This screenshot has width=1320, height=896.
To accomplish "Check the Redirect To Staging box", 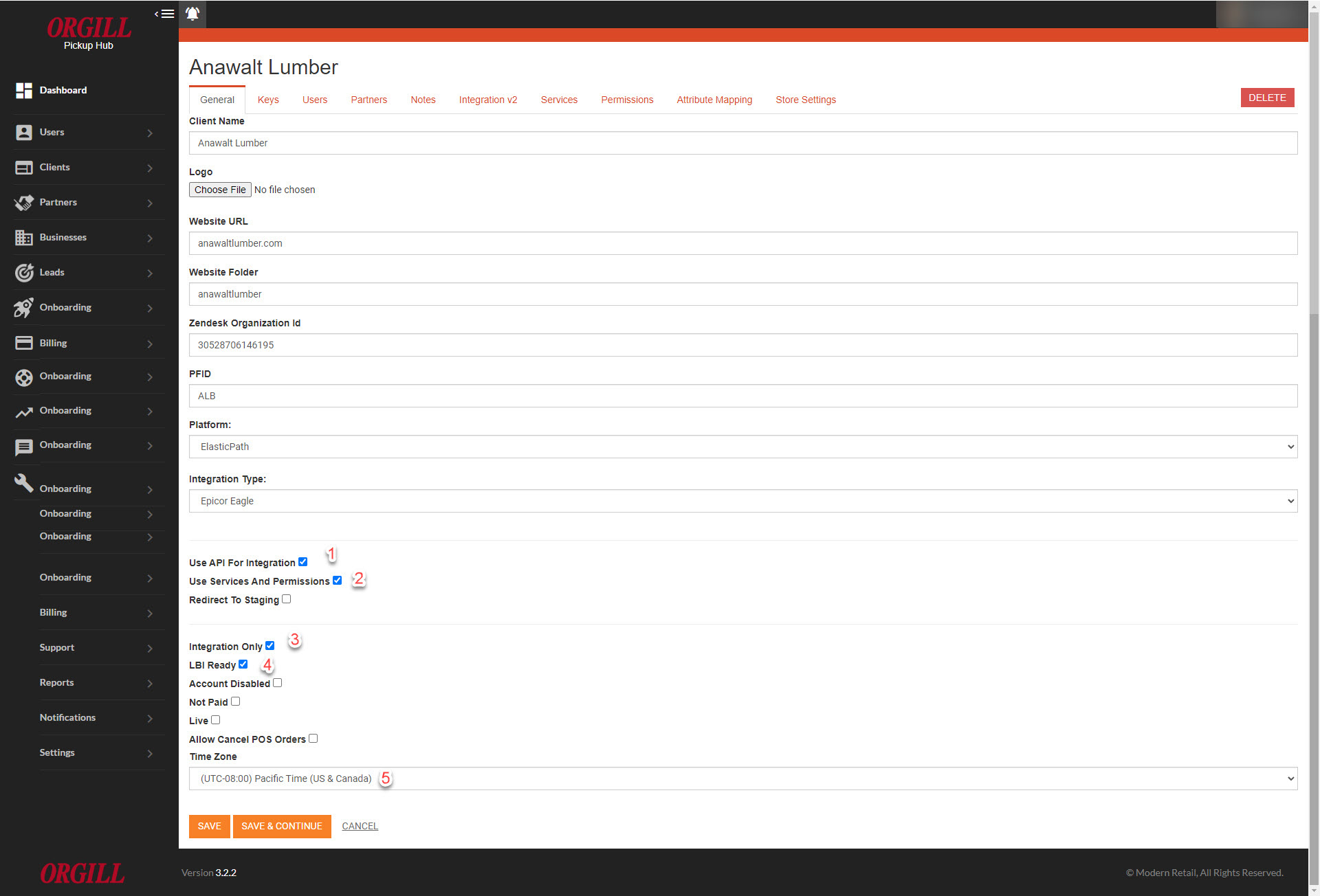I will click(x=287, y=599).
